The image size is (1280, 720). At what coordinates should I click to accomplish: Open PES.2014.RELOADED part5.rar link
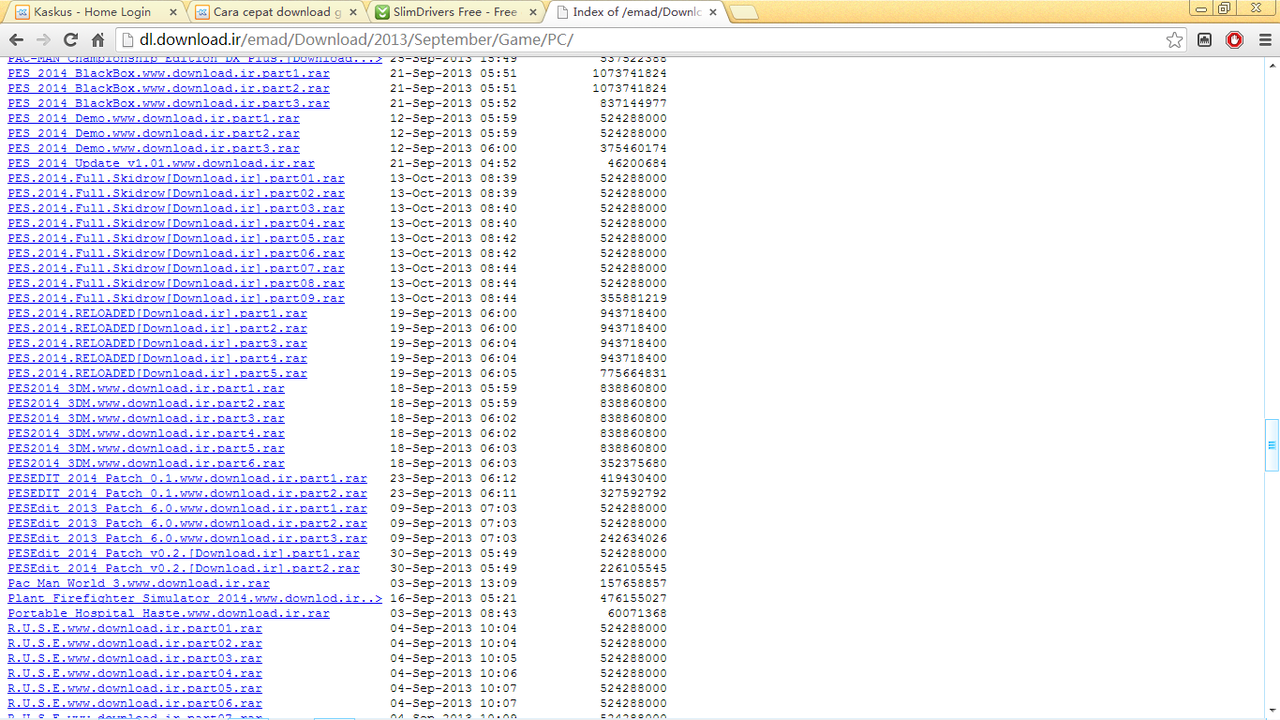point(158,373)
